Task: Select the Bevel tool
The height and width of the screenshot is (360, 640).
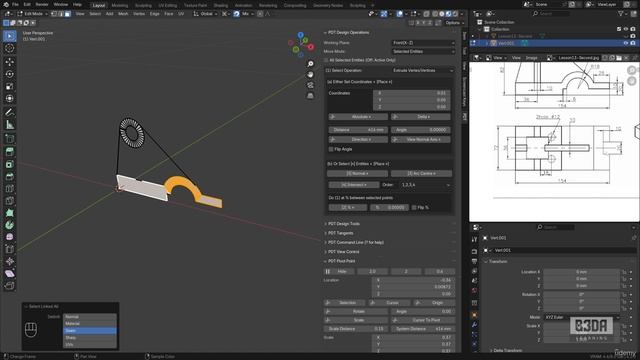Action: [9, 176]
